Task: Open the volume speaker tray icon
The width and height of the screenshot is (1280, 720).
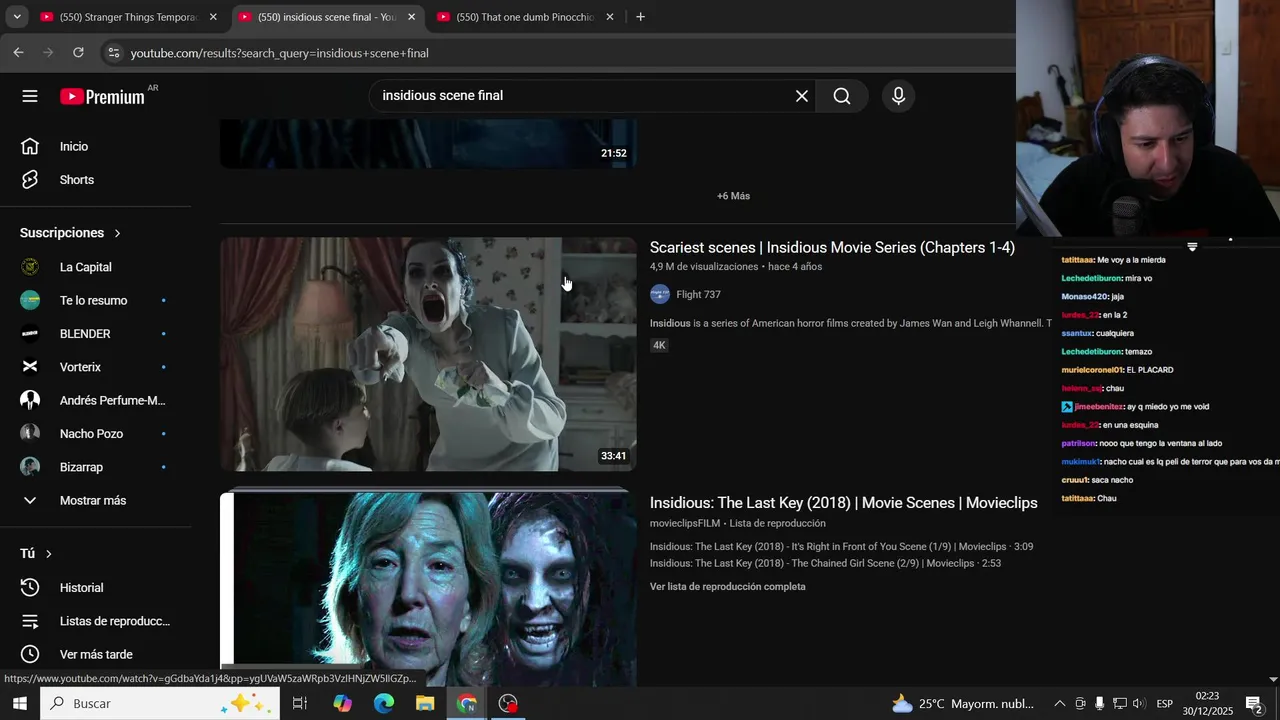Action: click(x=1139, y=704)
